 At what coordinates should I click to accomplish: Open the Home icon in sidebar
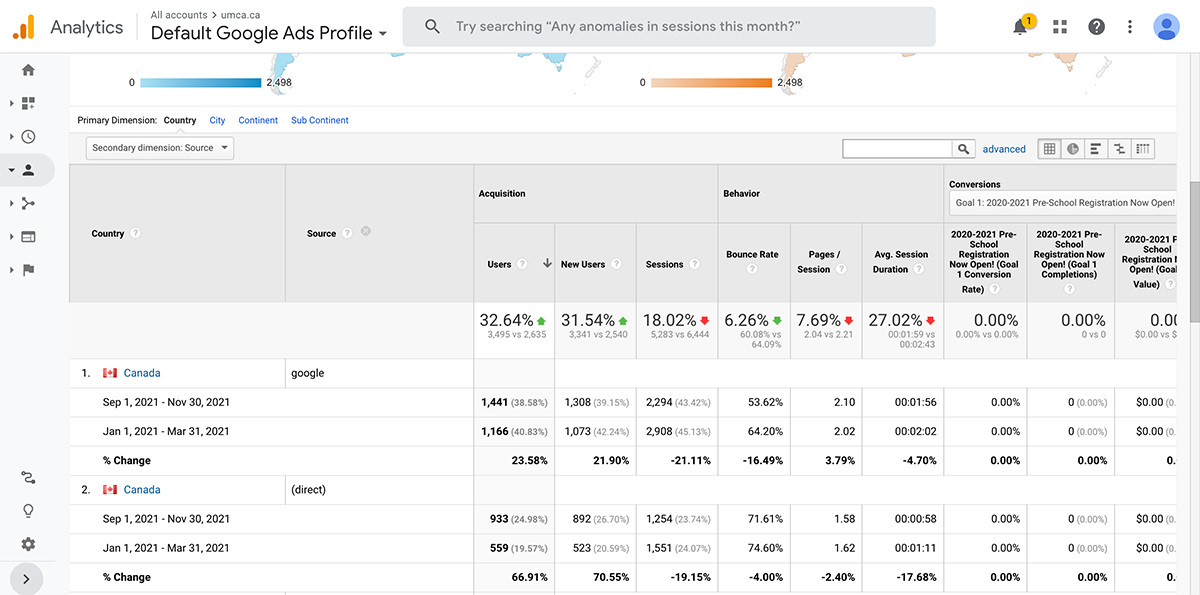point(28,70)
